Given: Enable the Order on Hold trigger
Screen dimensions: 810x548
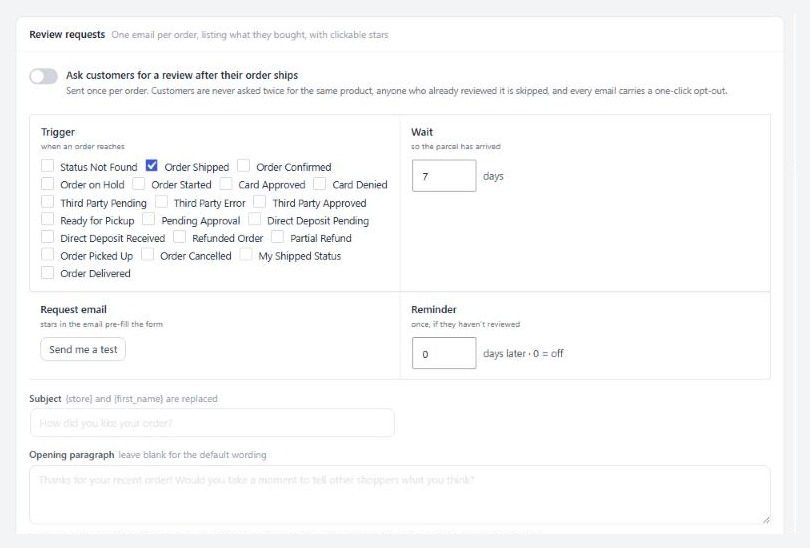Looking at the screenshot, I should pyautogui.click(x=48, y=183).
